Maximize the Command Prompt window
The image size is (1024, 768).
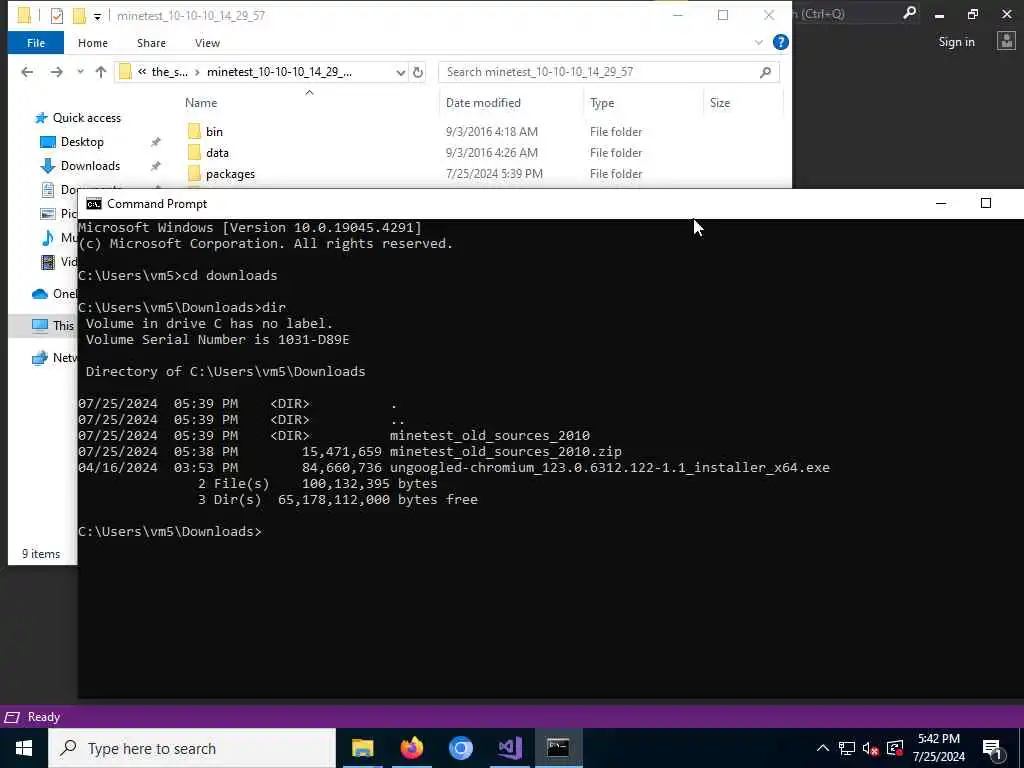[985, 204]
